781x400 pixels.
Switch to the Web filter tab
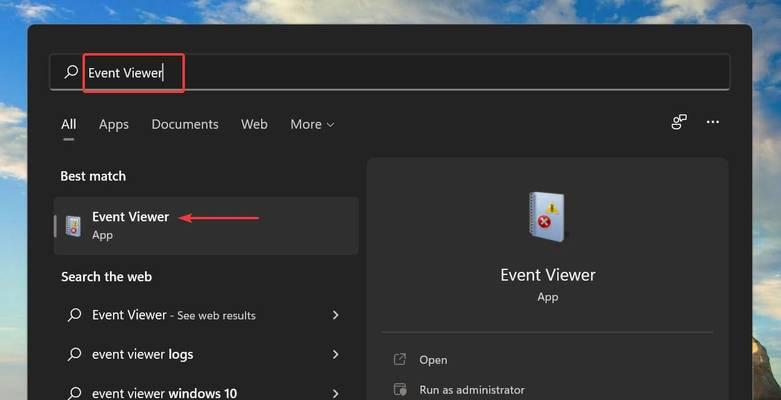(254, 124)
